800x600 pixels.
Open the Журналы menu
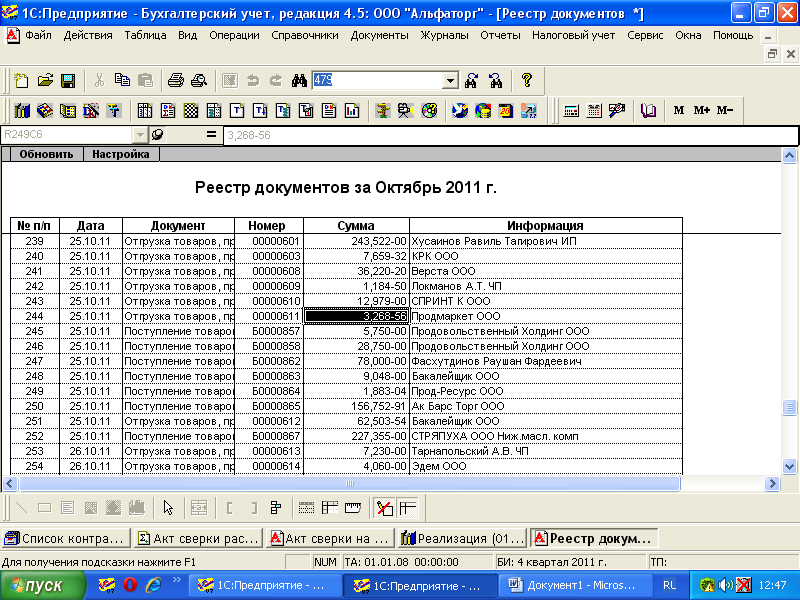[x=444, y=35]
